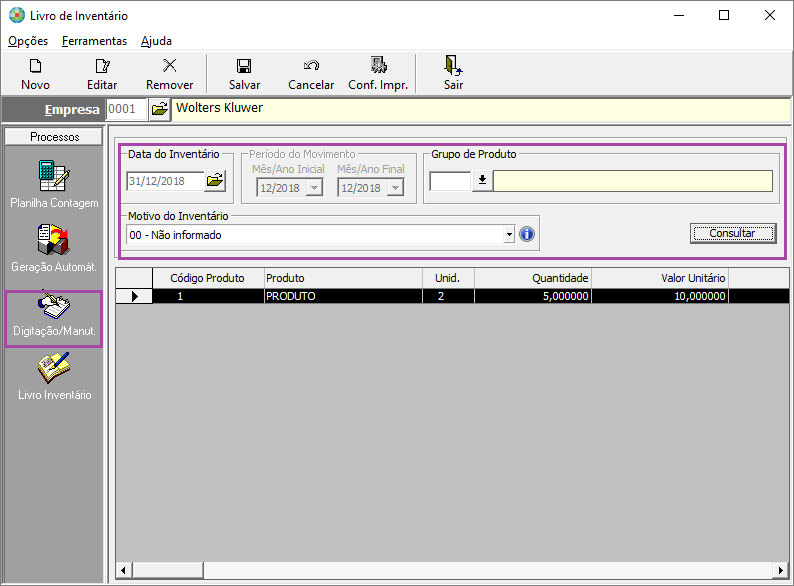Open Planilha Contagem process
This screenshot has height=586, width=794.
[x=54, y=184]
